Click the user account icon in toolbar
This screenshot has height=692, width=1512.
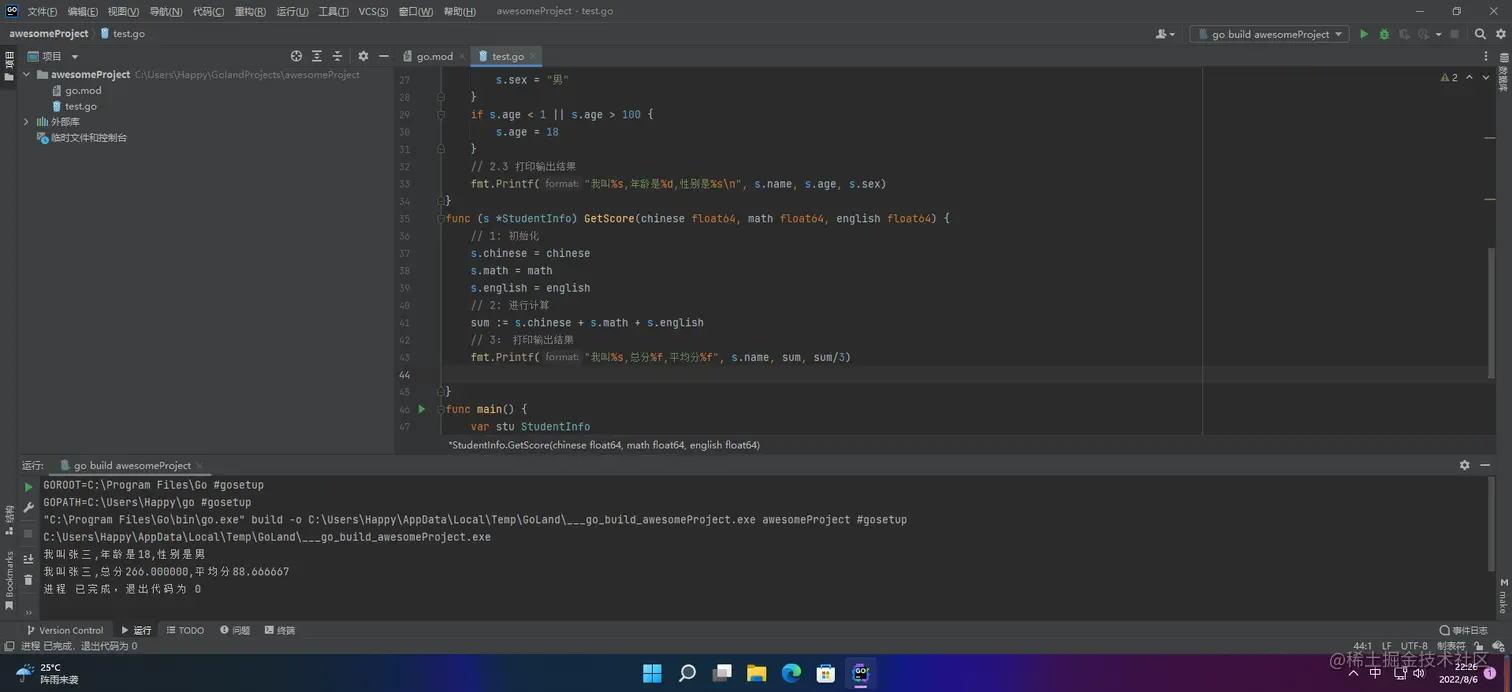click(x=1161, y=34)
